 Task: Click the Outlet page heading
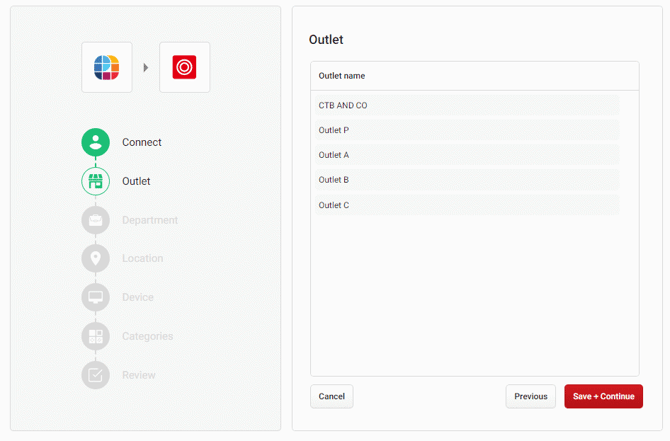click(x=326, y=40)
